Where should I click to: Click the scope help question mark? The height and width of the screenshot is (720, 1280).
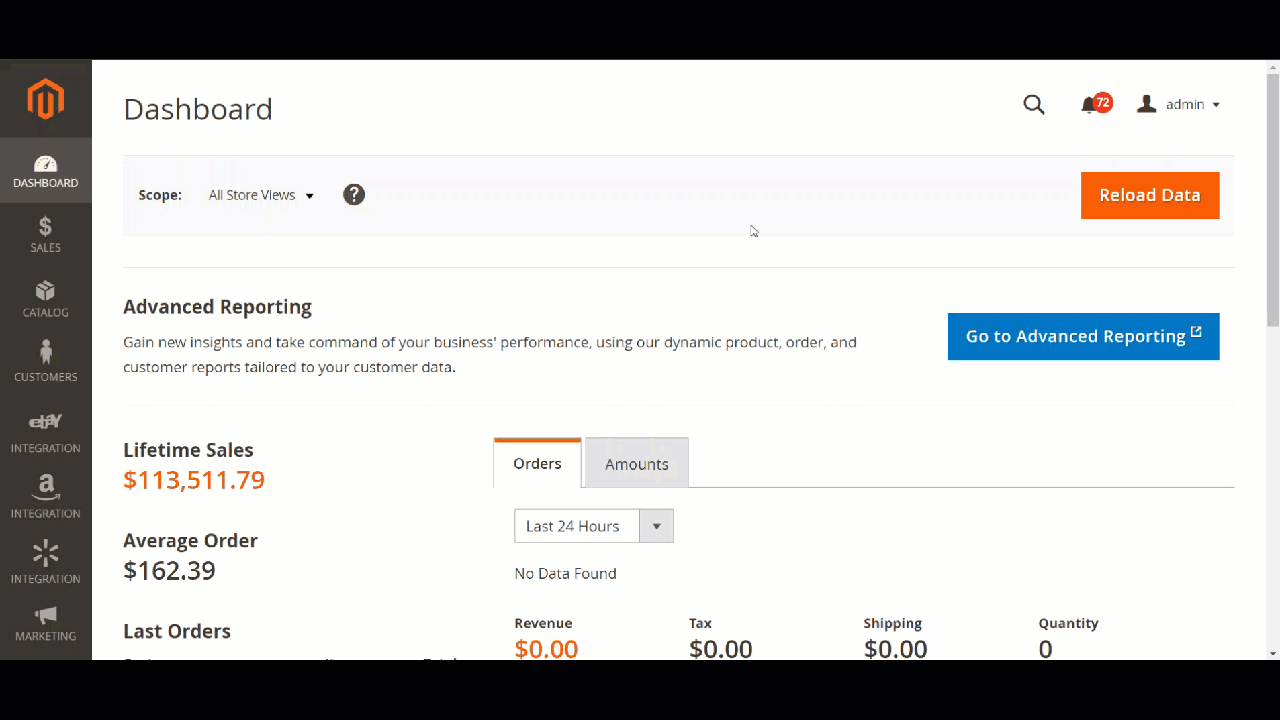[x=354, y=195]
